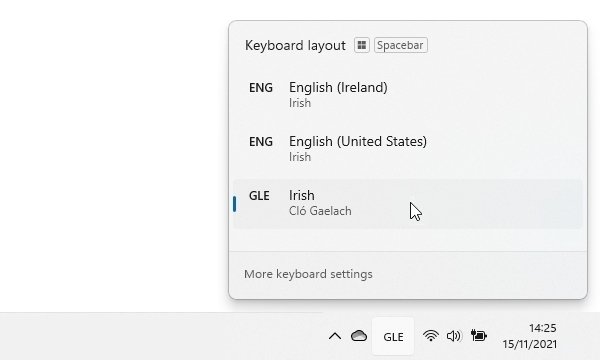600x360 pixels.
Task: Select the English (Ireland) keyboard layout
Action: pos(408,95)
